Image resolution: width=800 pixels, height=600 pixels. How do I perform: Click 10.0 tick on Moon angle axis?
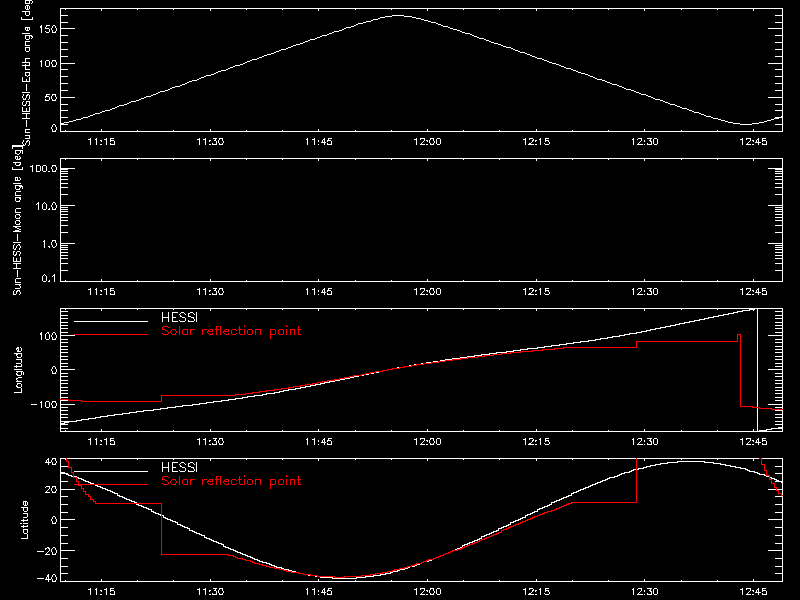(x=46, y=206)
